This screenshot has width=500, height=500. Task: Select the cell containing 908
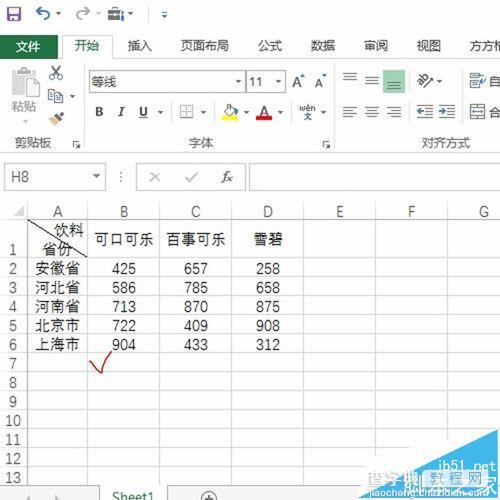(x=268, y=325)
